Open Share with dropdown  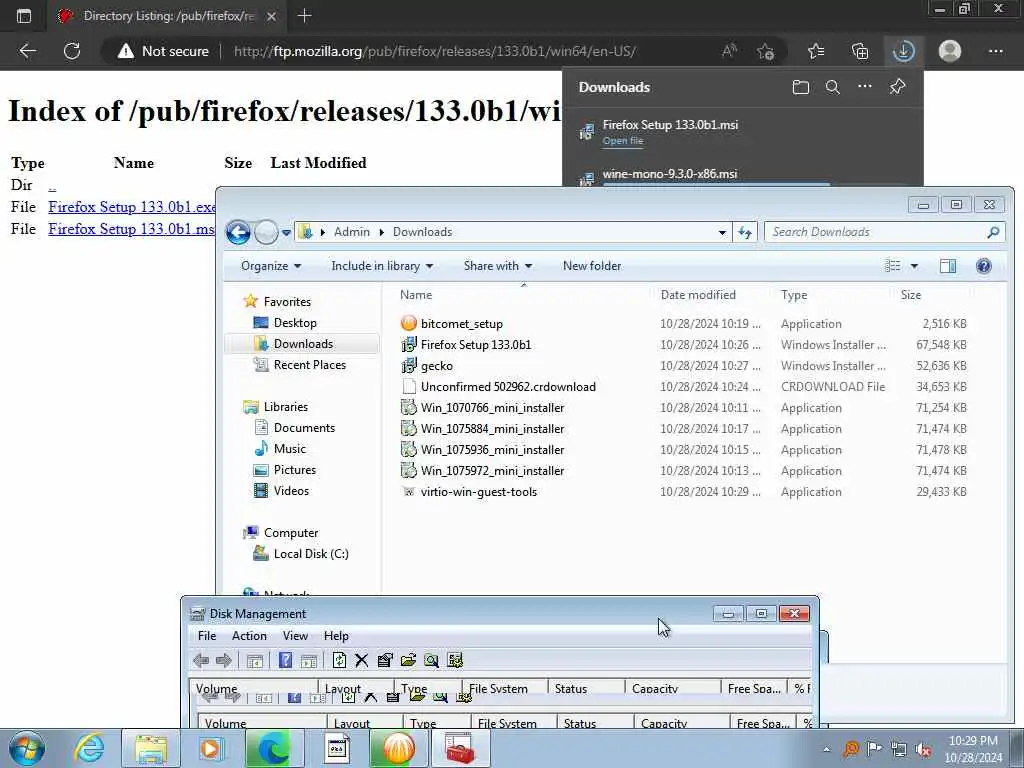498,266
